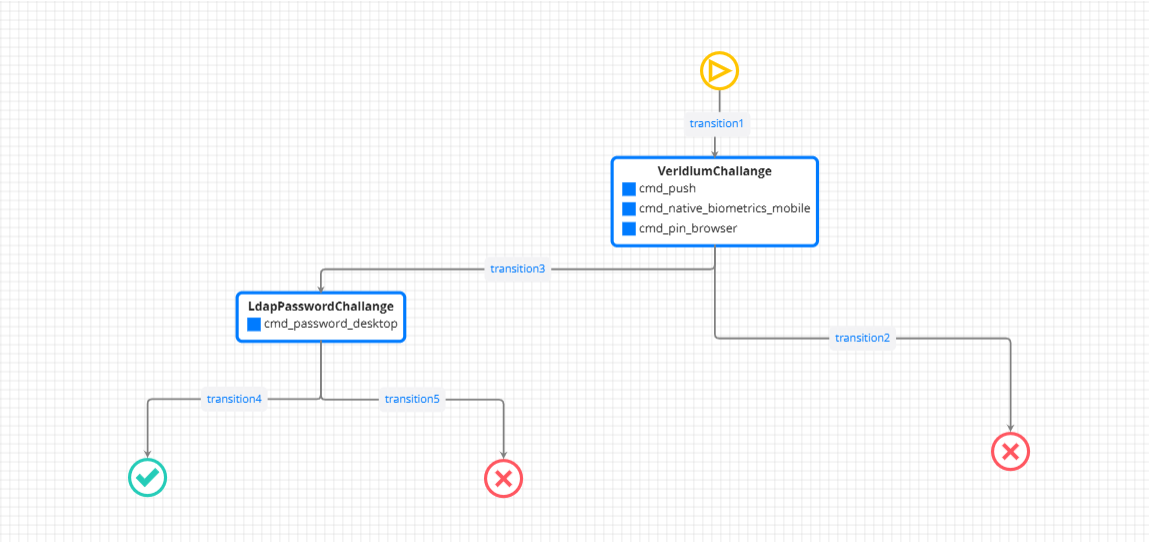Click the transition2 label
Image resolution: width=1149 pixels, height=542 pixels.
pos(862,338)
